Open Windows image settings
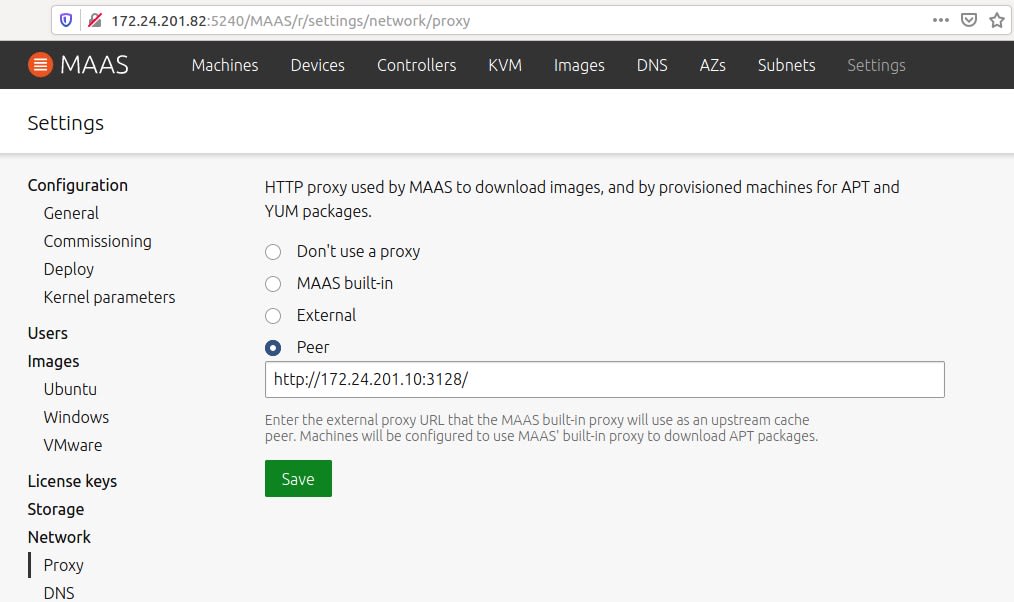This screenshot has width=1014, height=602. pos(76,417)
